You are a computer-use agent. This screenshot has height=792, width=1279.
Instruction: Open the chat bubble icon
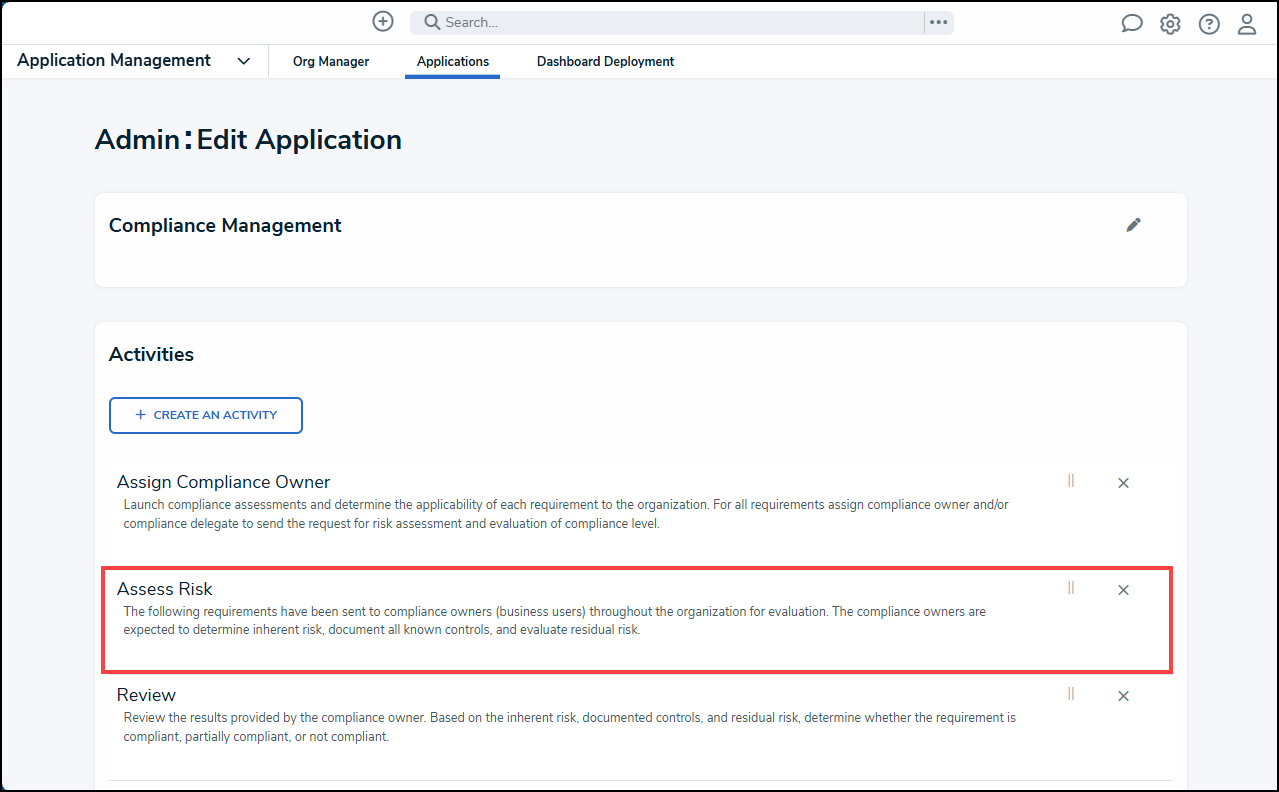click(x=1132, y=24)
